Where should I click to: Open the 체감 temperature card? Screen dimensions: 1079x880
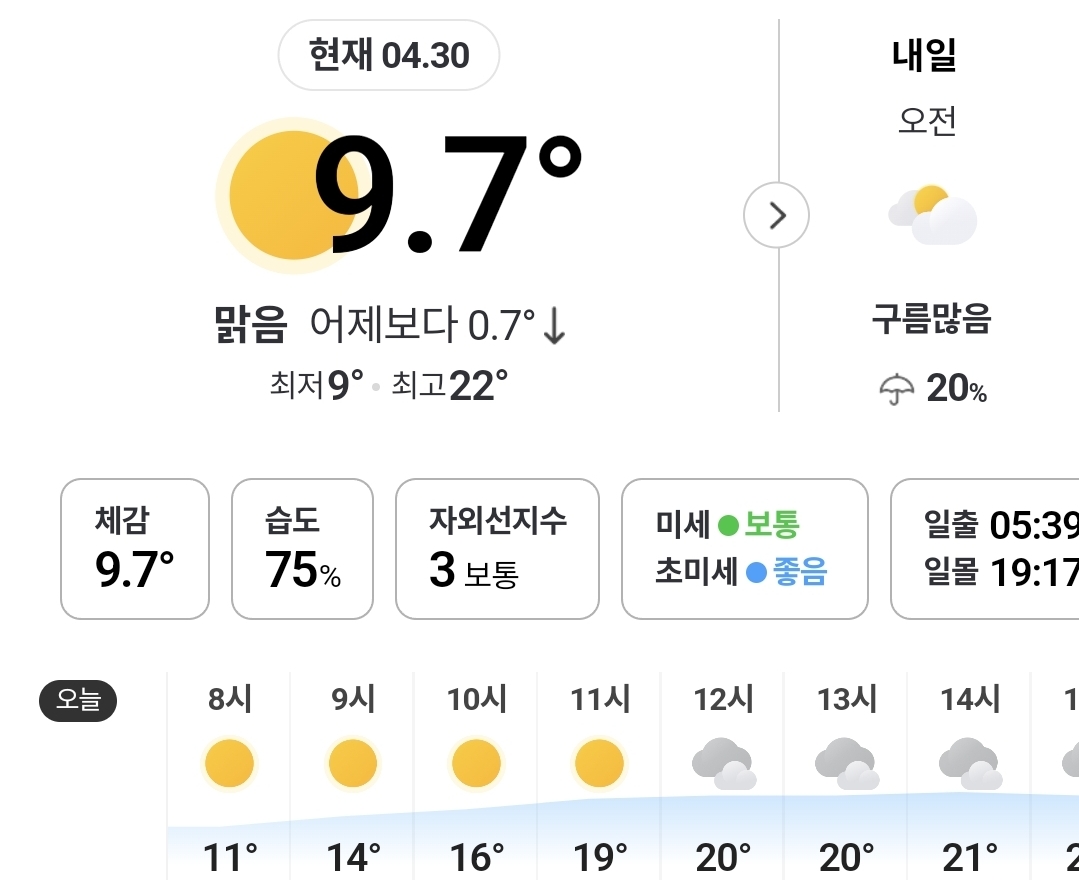[135, 549]
